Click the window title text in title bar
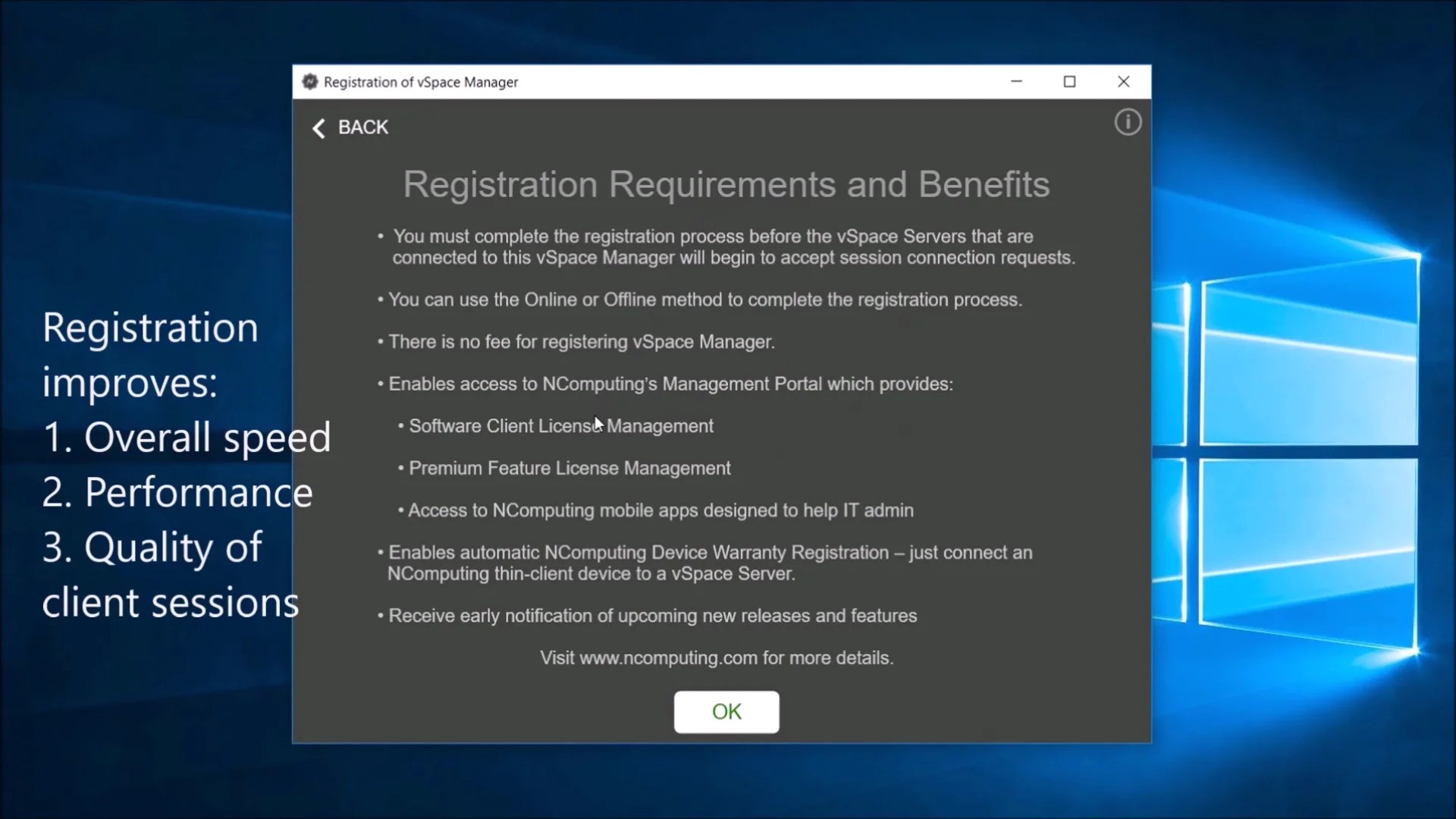1456x819 pixels. coord(420,82)
